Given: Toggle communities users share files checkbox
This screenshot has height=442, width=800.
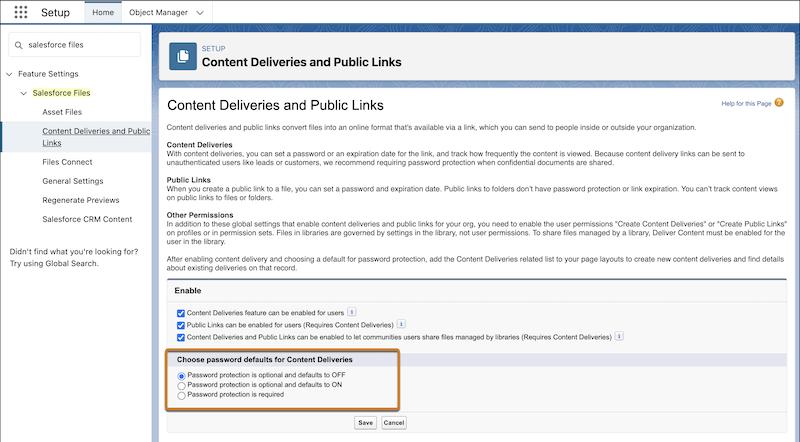Looking at the screenshot, I should click(x=180, y=338).
